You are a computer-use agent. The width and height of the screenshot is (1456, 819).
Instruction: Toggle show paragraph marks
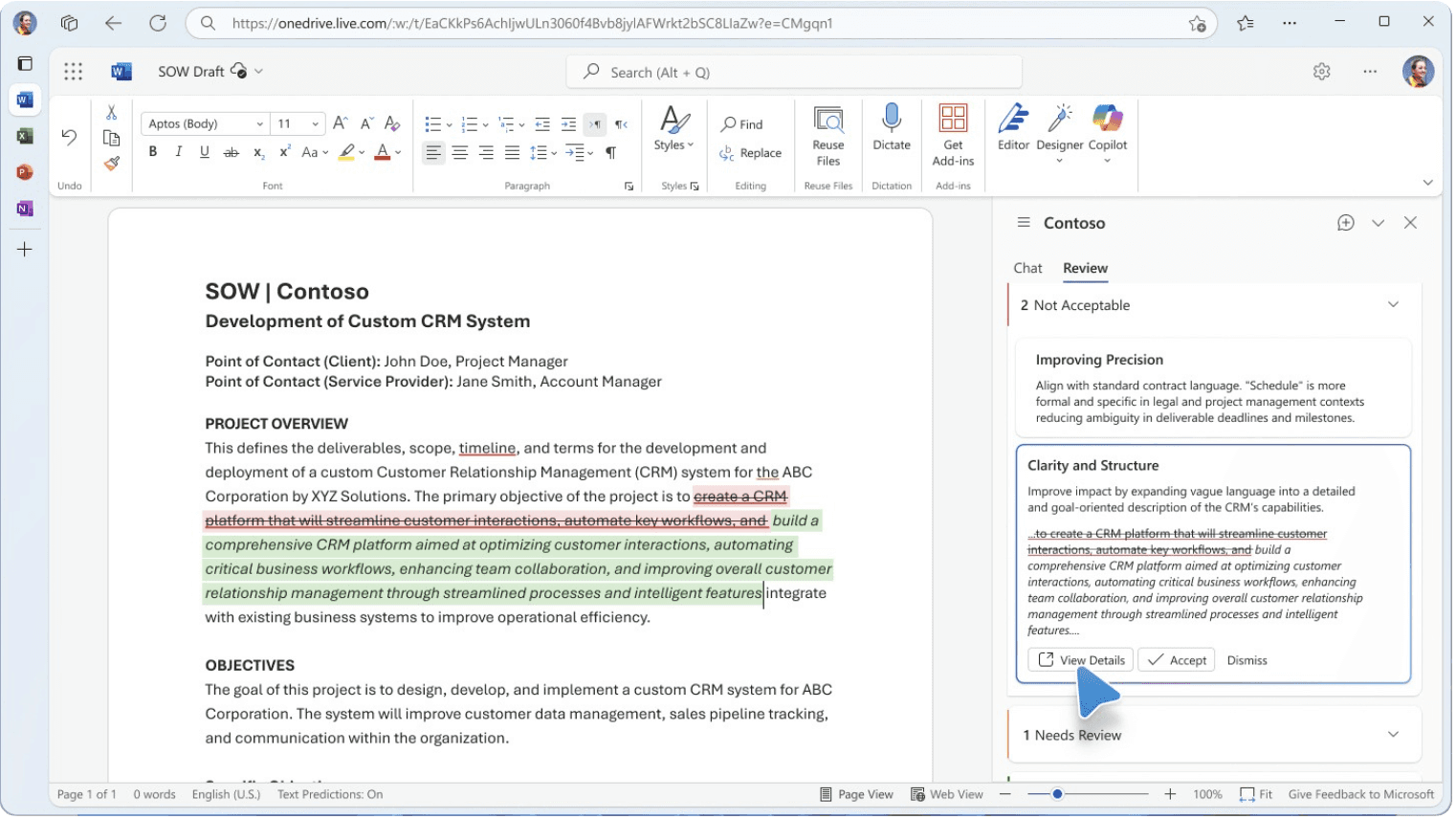click(610, 153)
